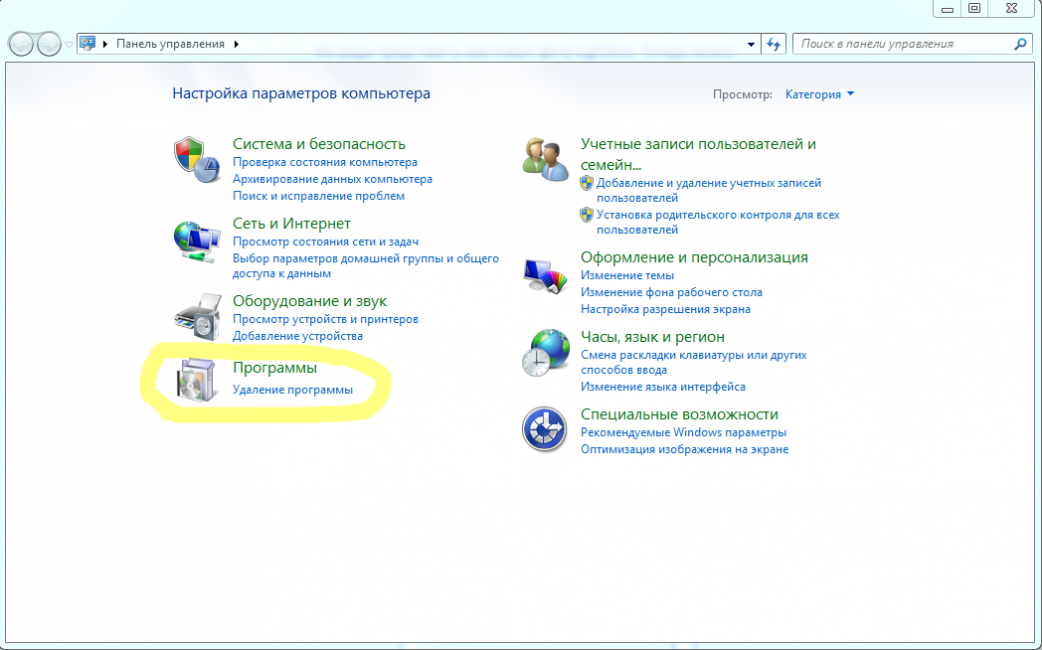The height and width of the screenshot is (650, 1042).
Task: Open 'Изменение фона рабочего стола' link
Action: 671,292
